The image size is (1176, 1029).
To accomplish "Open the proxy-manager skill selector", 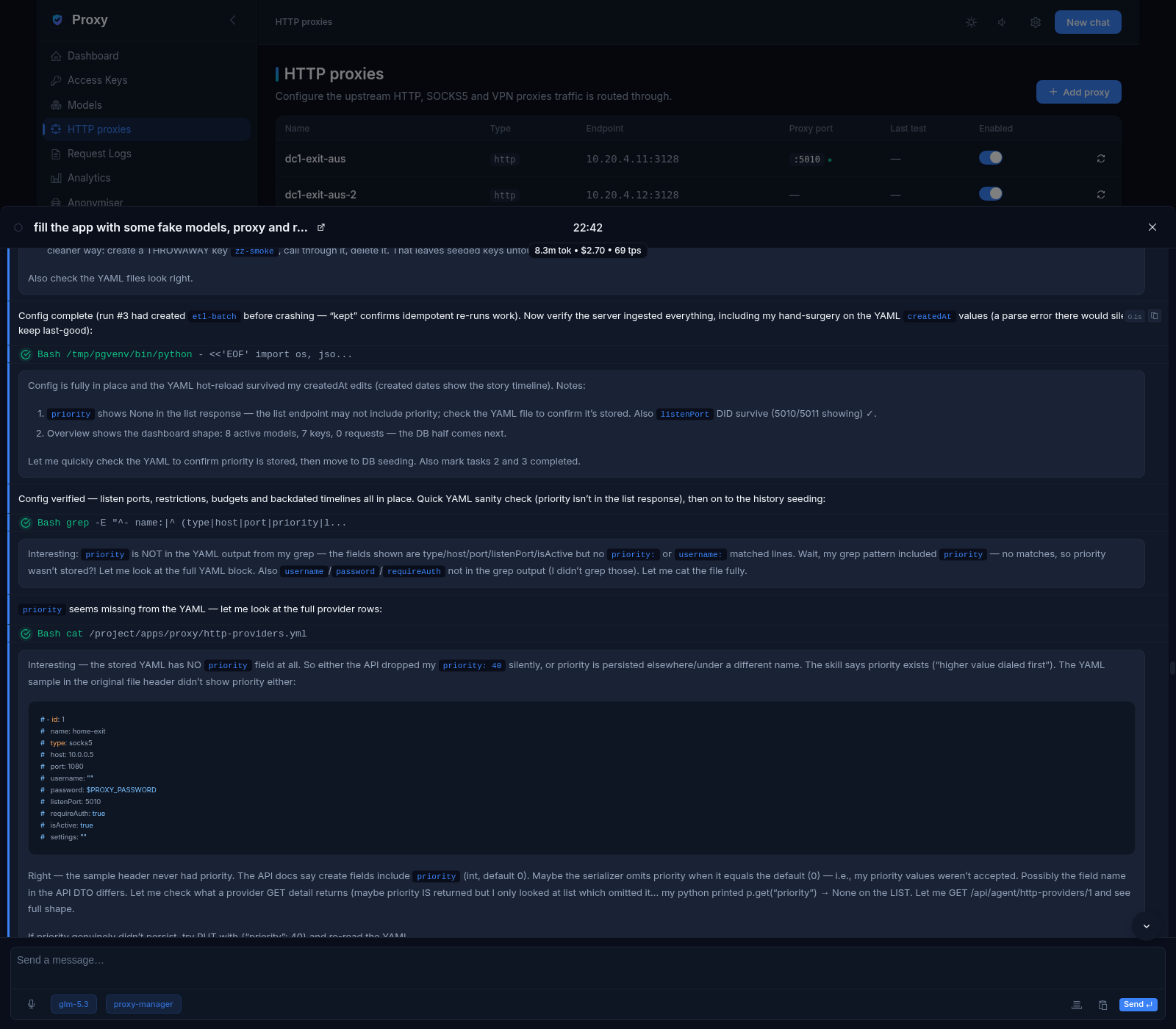I will [143, 1004].
